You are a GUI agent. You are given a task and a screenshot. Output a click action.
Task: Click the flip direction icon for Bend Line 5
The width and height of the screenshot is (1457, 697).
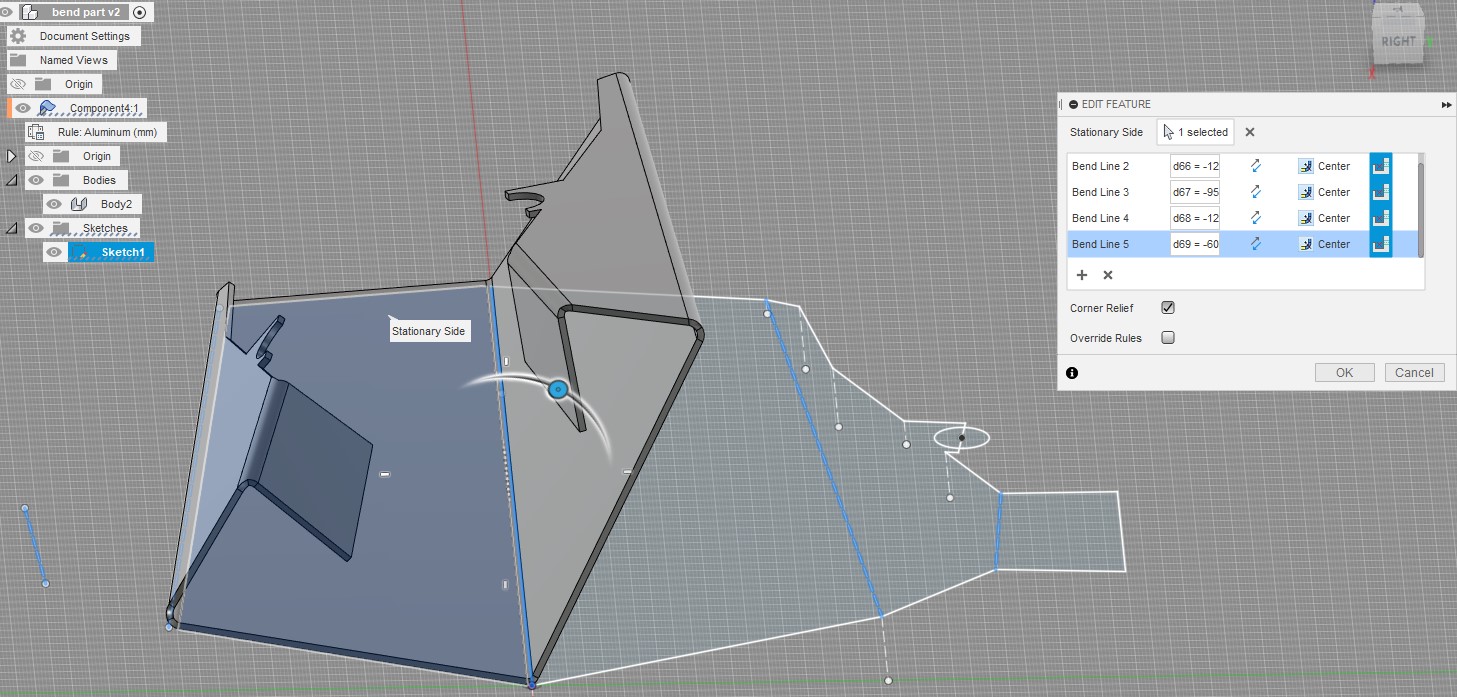1255,244
